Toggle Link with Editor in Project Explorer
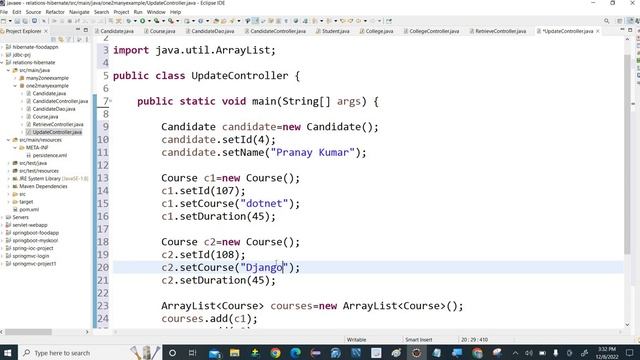This screenshot has height=360, width=640. (x=61, y=39)
